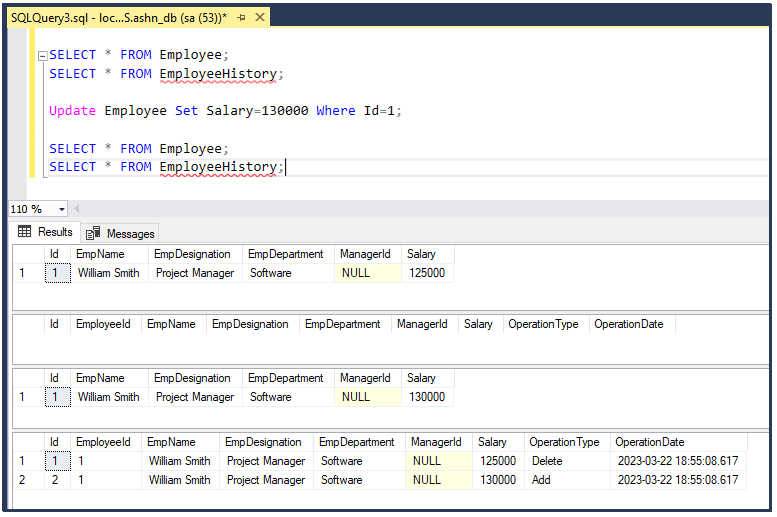Select the 130000 cell in third result grid
777x517 pixels.
pyautogui.click(x=427, y=397)
